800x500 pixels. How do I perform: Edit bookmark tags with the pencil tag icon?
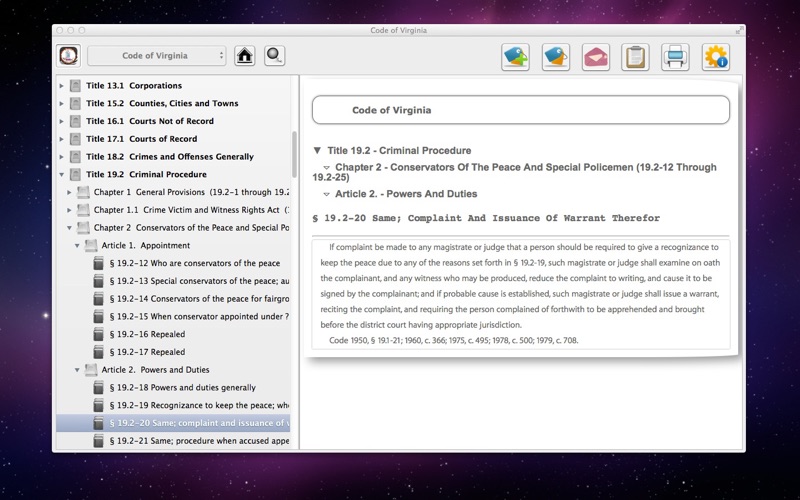[556, 57]
